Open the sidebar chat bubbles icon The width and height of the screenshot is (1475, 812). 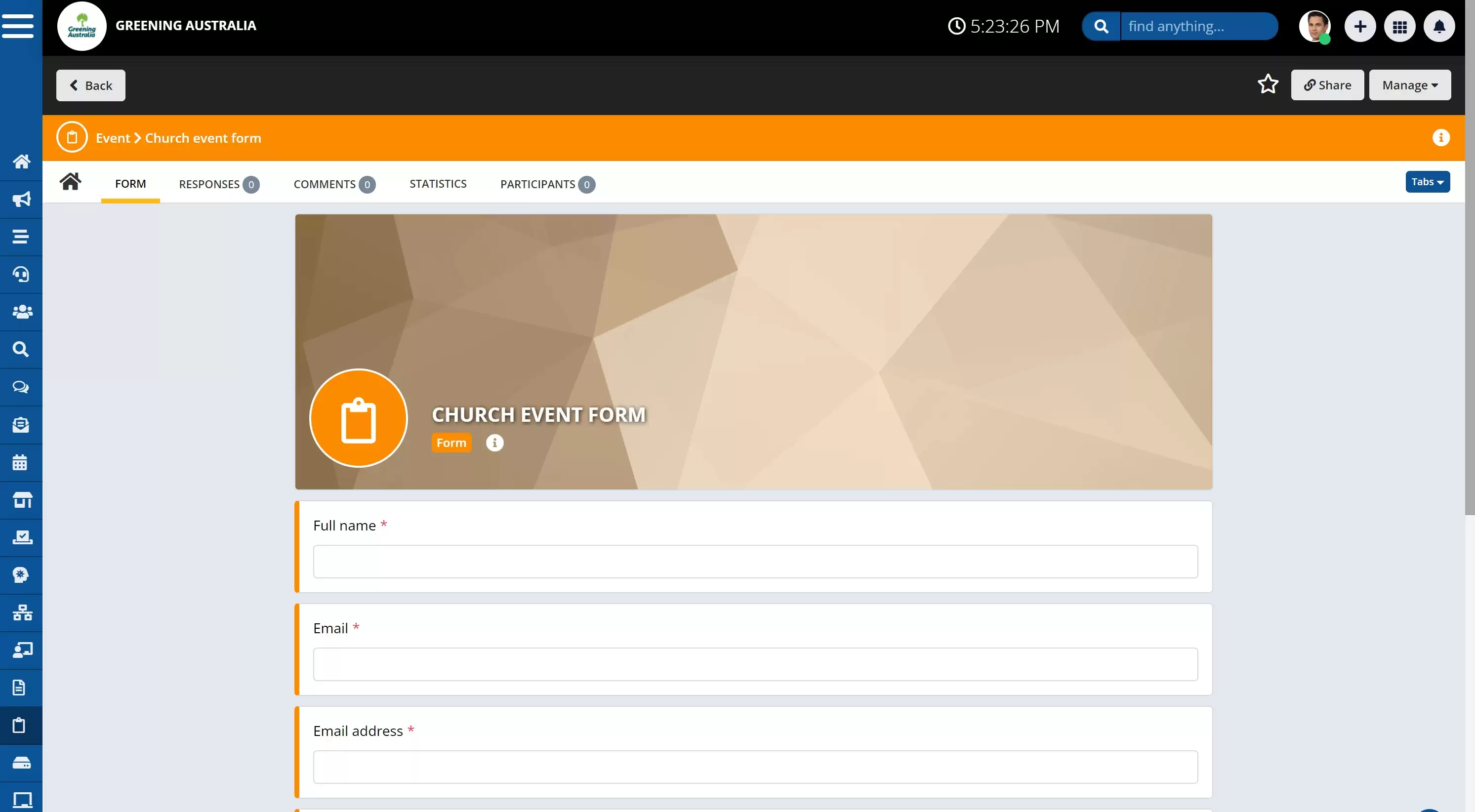pos(21,387)
